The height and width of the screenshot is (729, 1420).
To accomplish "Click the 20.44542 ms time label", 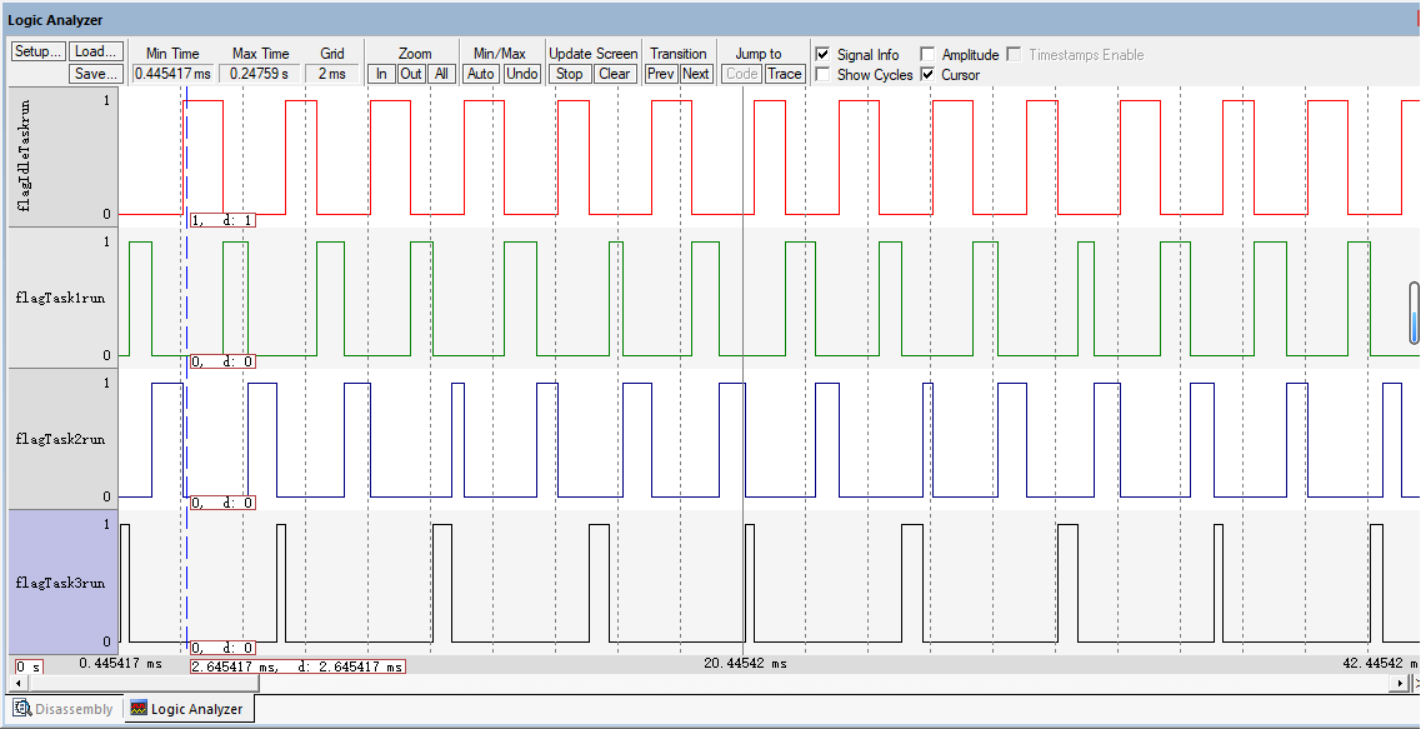I will click(745, 663).
